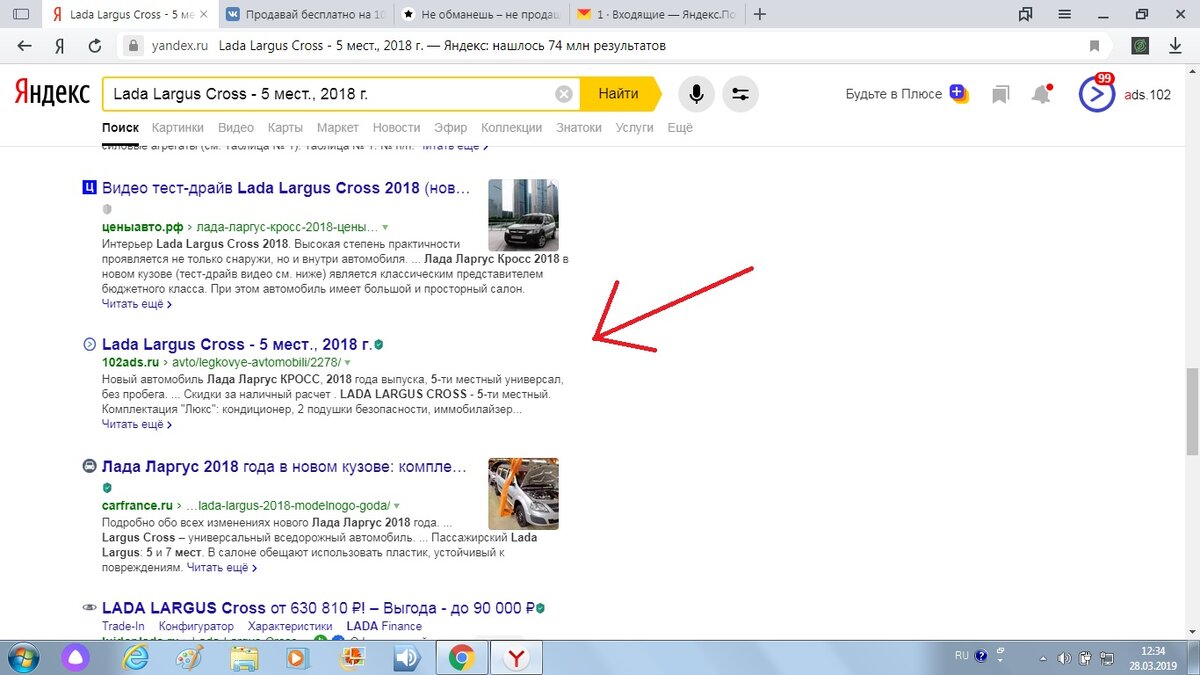Open 'Будьте в Плюсе' link
1200x675 pixels.
[894, 94]
